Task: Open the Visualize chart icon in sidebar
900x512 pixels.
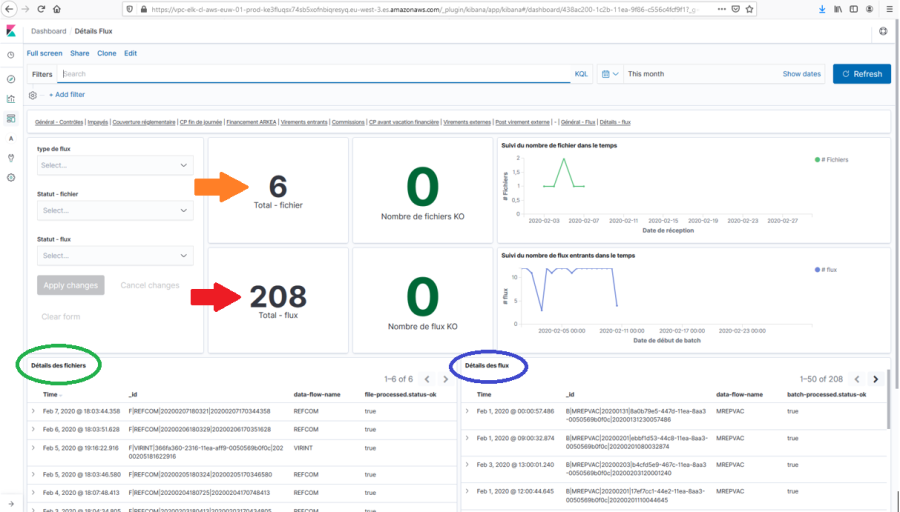Action: [x=11, y=98]
